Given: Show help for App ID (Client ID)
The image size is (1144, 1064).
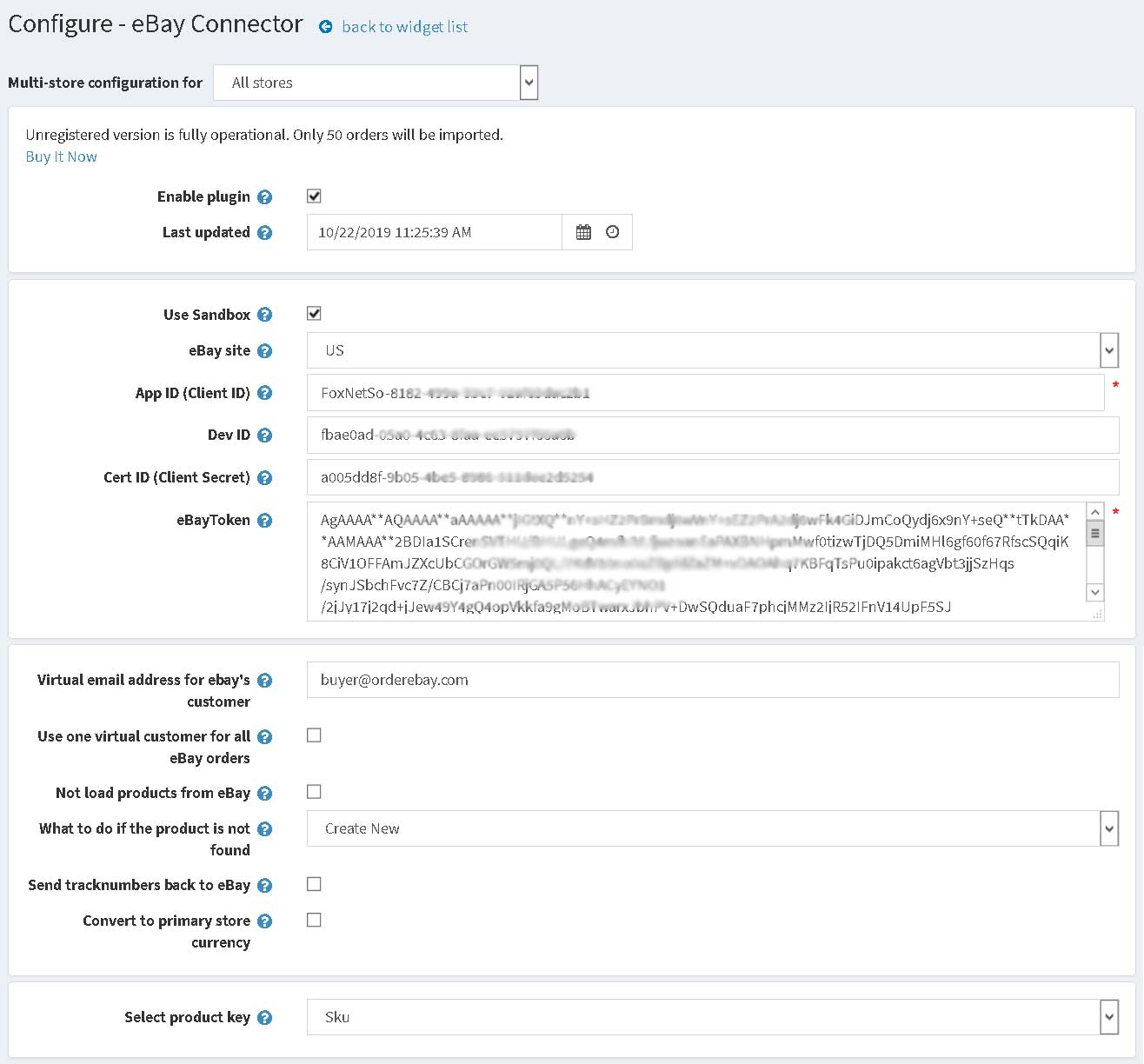Looking at the screenshot, I should click(x=265, y=393).
